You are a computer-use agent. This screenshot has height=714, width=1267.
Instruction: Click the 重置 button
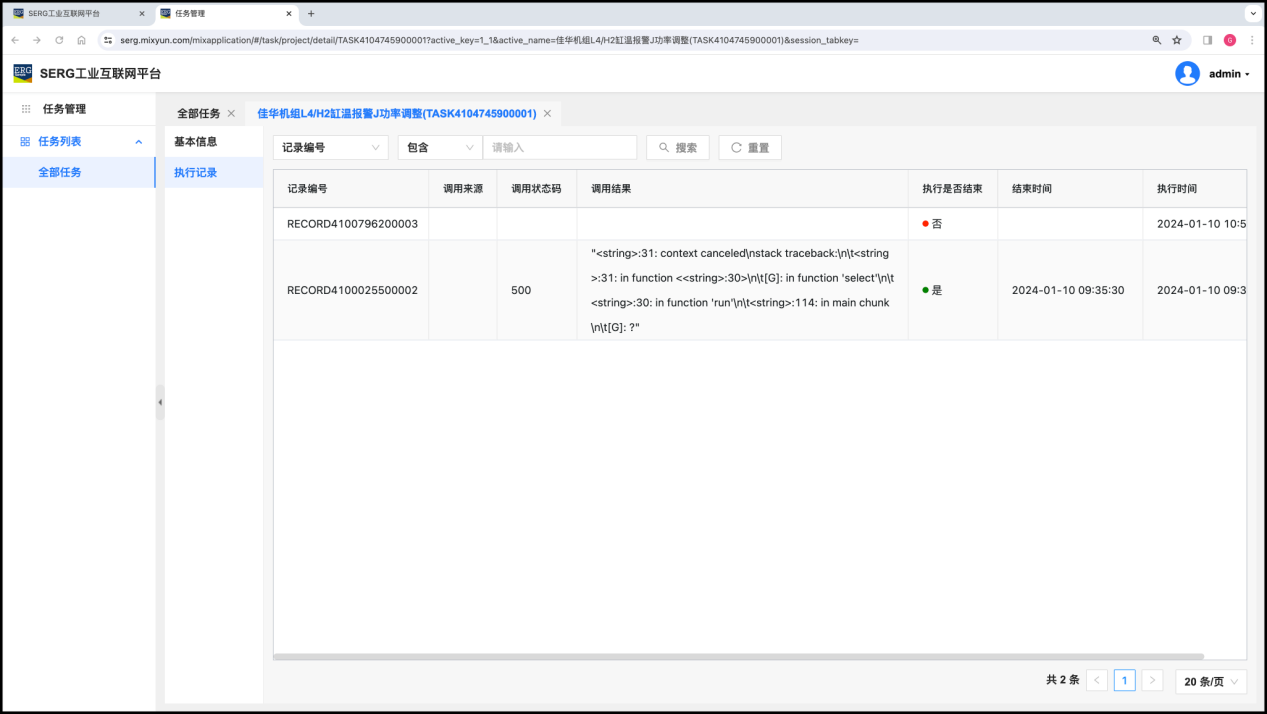click(749, 148)
